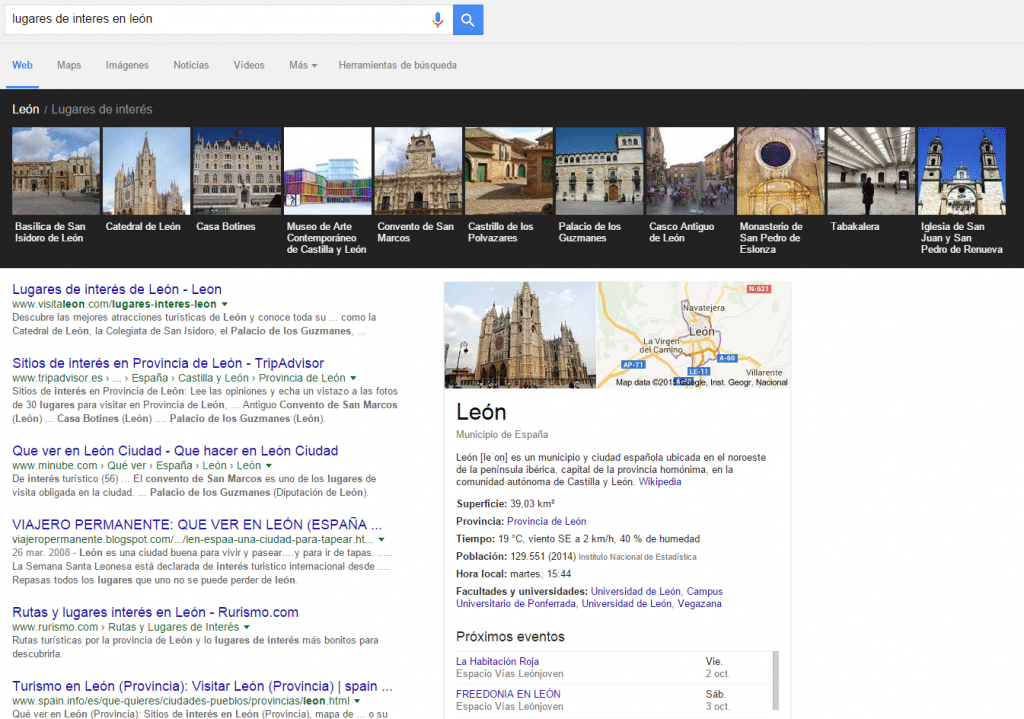This screenshot has width=1024, height=719.
Task: Follow the Wikipedia link in León description
Action: coord(660,481)
